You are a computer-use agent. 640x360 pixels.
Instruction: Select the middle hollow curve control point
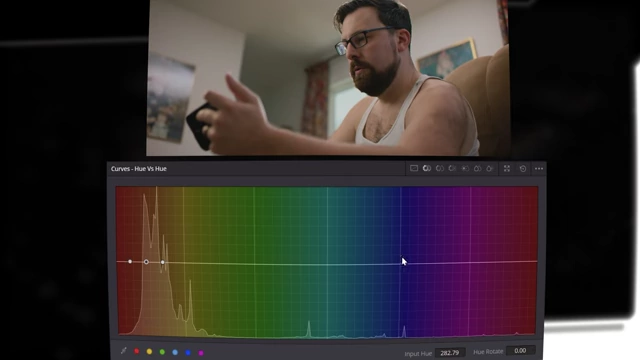(146, 262)
